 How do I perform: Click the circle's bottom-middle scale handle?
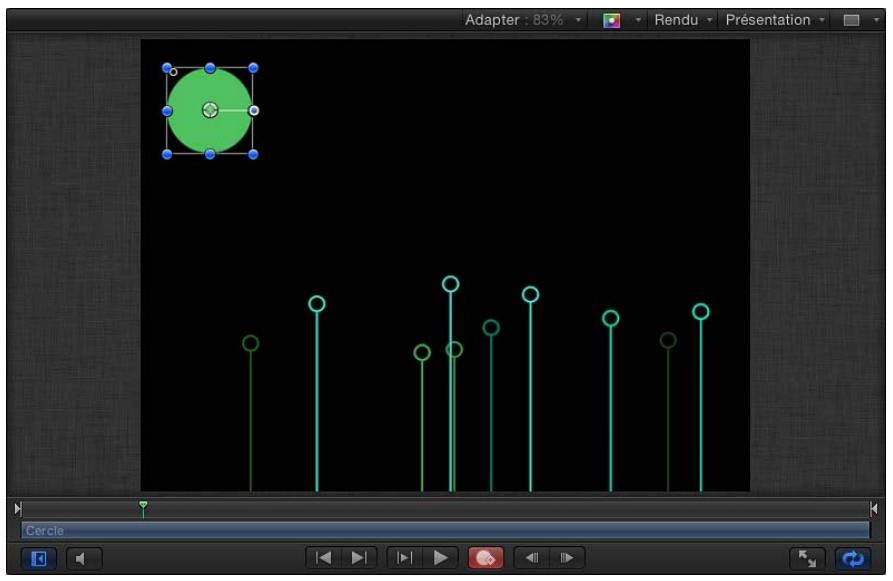(x=210, y=154)
